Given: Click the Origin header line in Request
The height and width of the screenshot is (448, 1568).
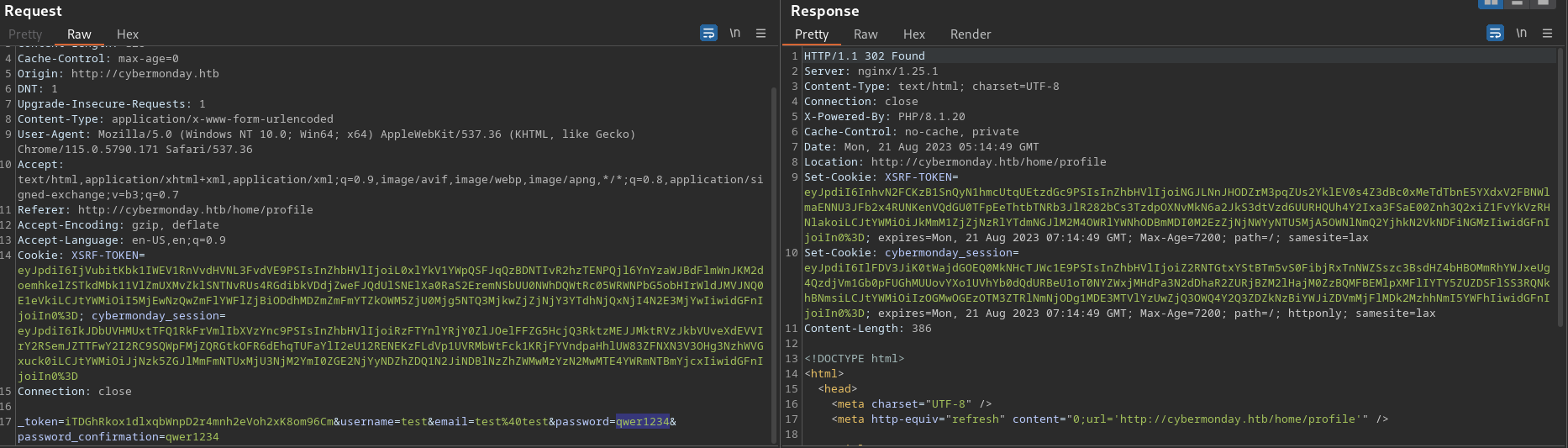Looking at the screenshot, I should point(118,74).
